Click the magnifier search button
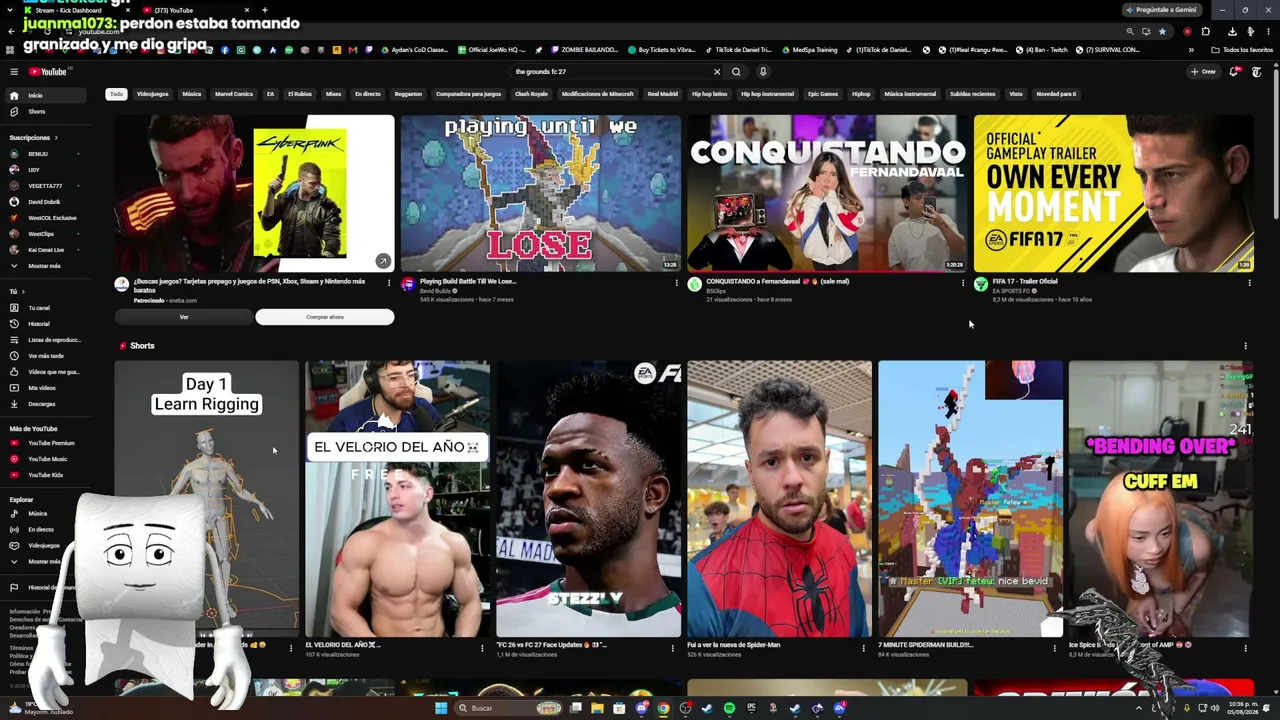Screen dimensions: 1280x720 pos(736,72)
